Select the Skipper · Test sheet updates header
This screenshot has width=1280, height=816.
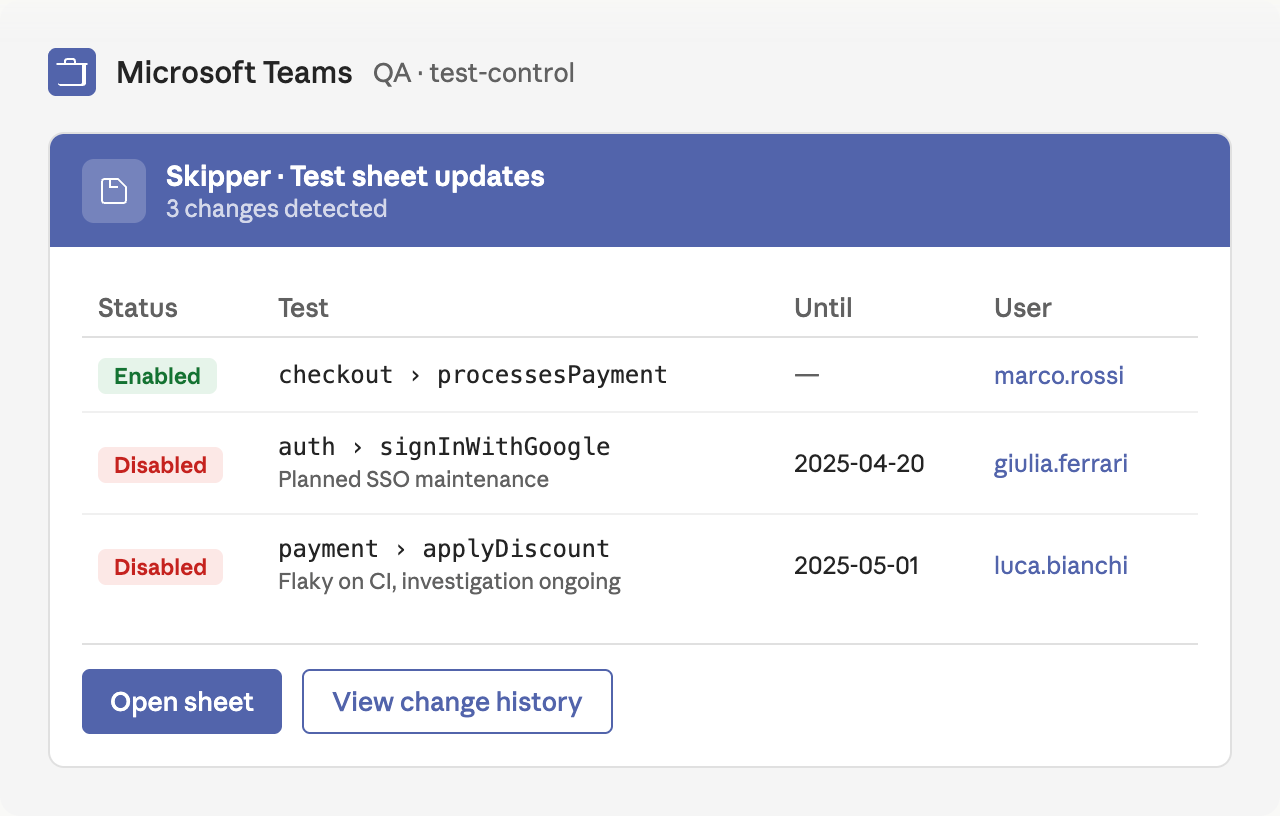(x=352, y=176)
